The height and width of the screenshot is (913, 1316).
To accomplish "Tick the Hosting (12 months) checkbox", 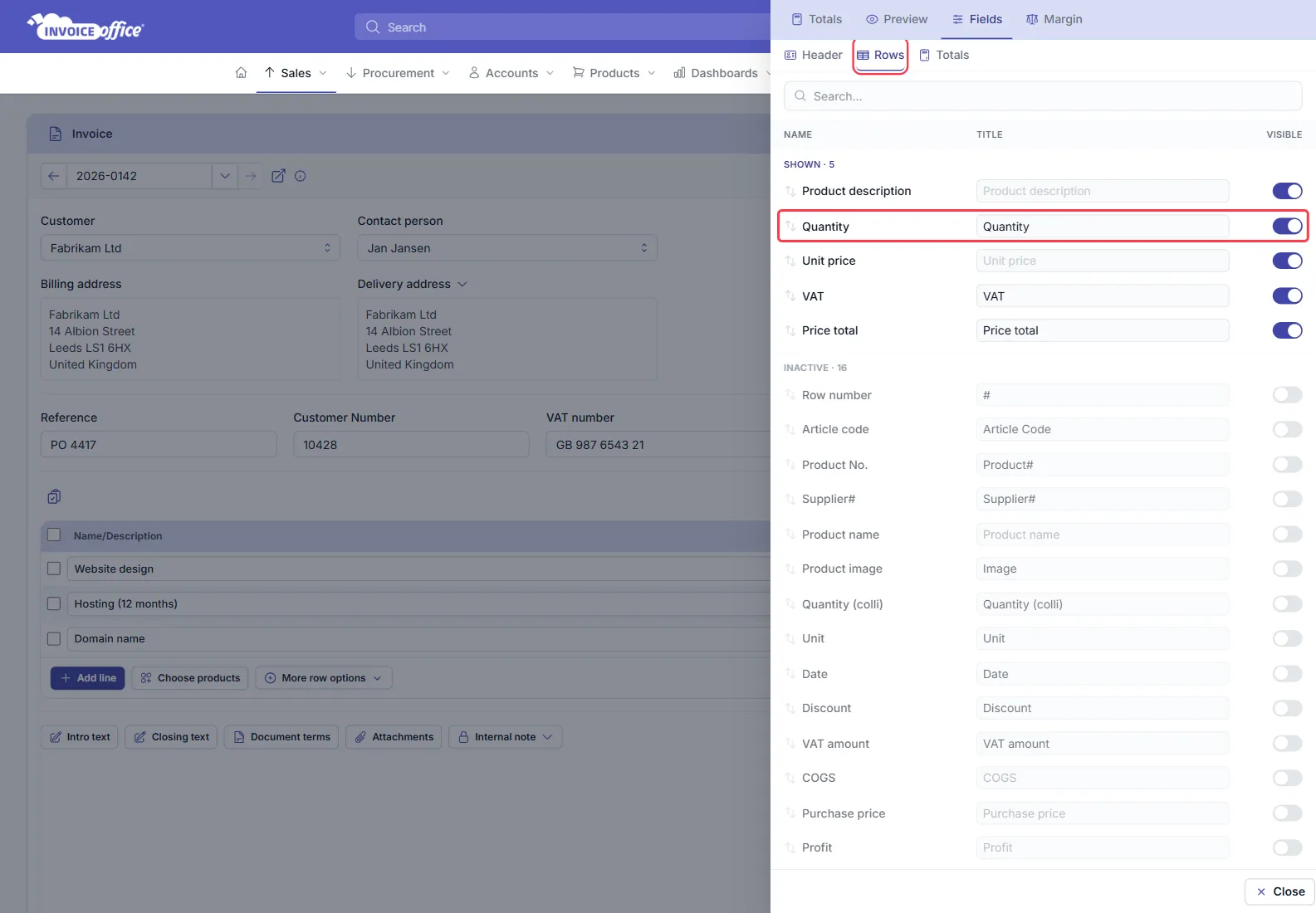I will click(x=54, y=603).
